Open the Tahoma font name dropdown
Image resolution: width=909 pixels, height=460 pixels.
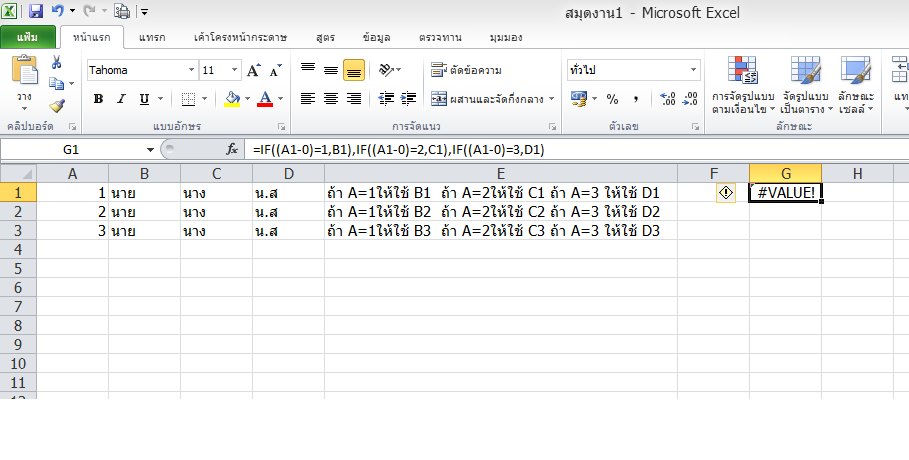tap(191, 70)
